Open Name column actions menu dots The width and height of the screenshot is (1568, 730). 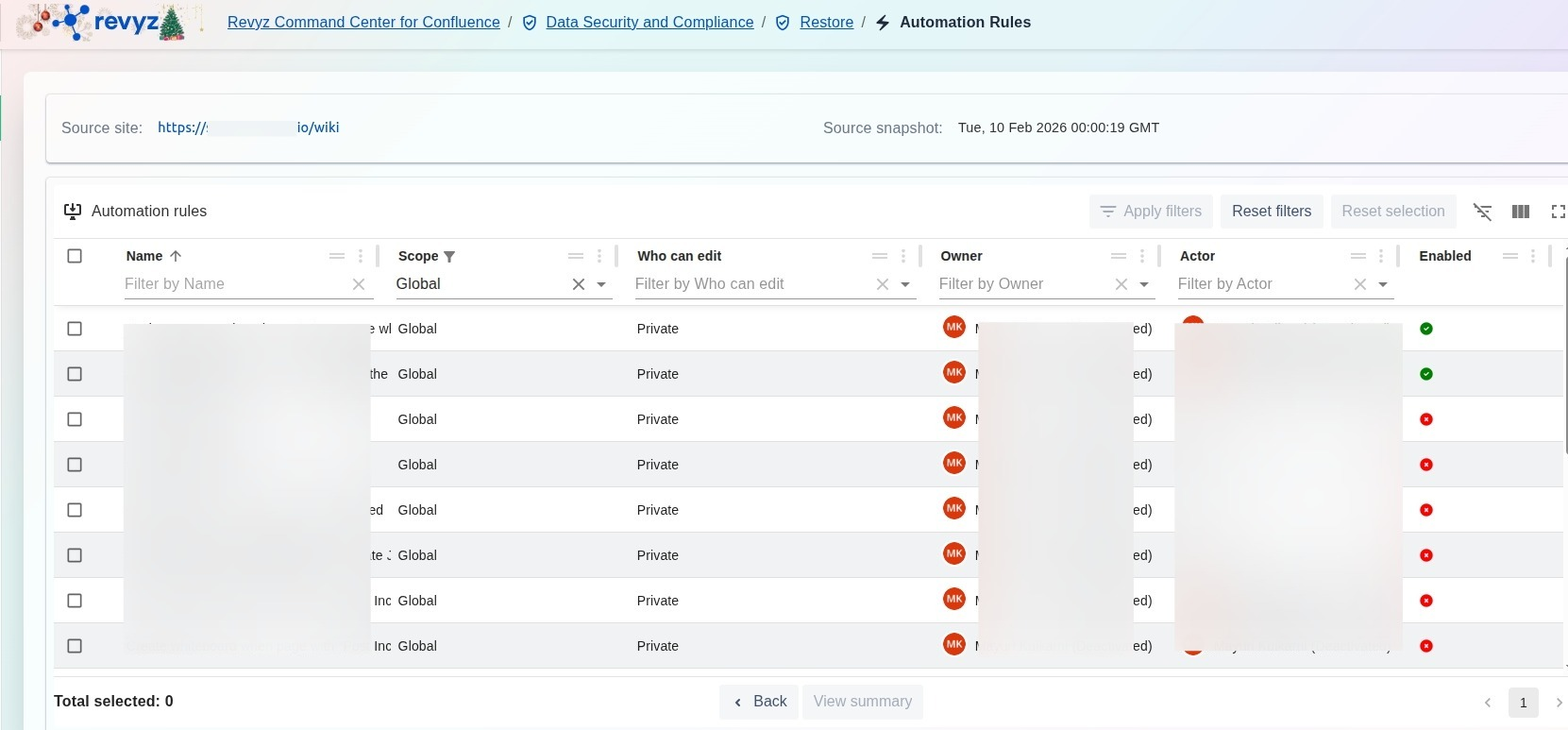(361, 256)
